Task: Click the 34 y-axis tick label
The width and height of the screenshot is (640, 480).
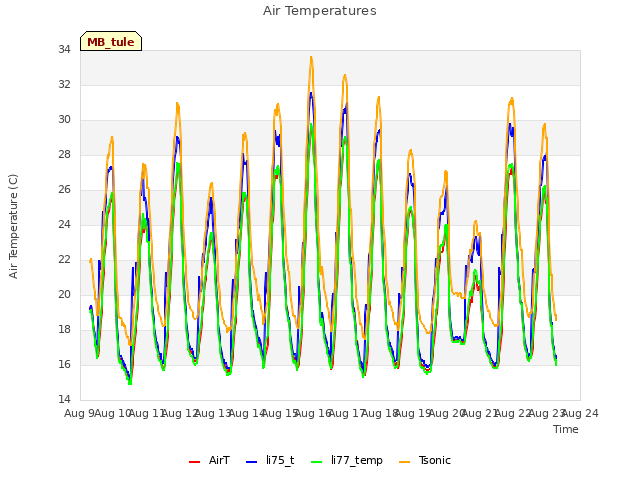Action: 64,50
